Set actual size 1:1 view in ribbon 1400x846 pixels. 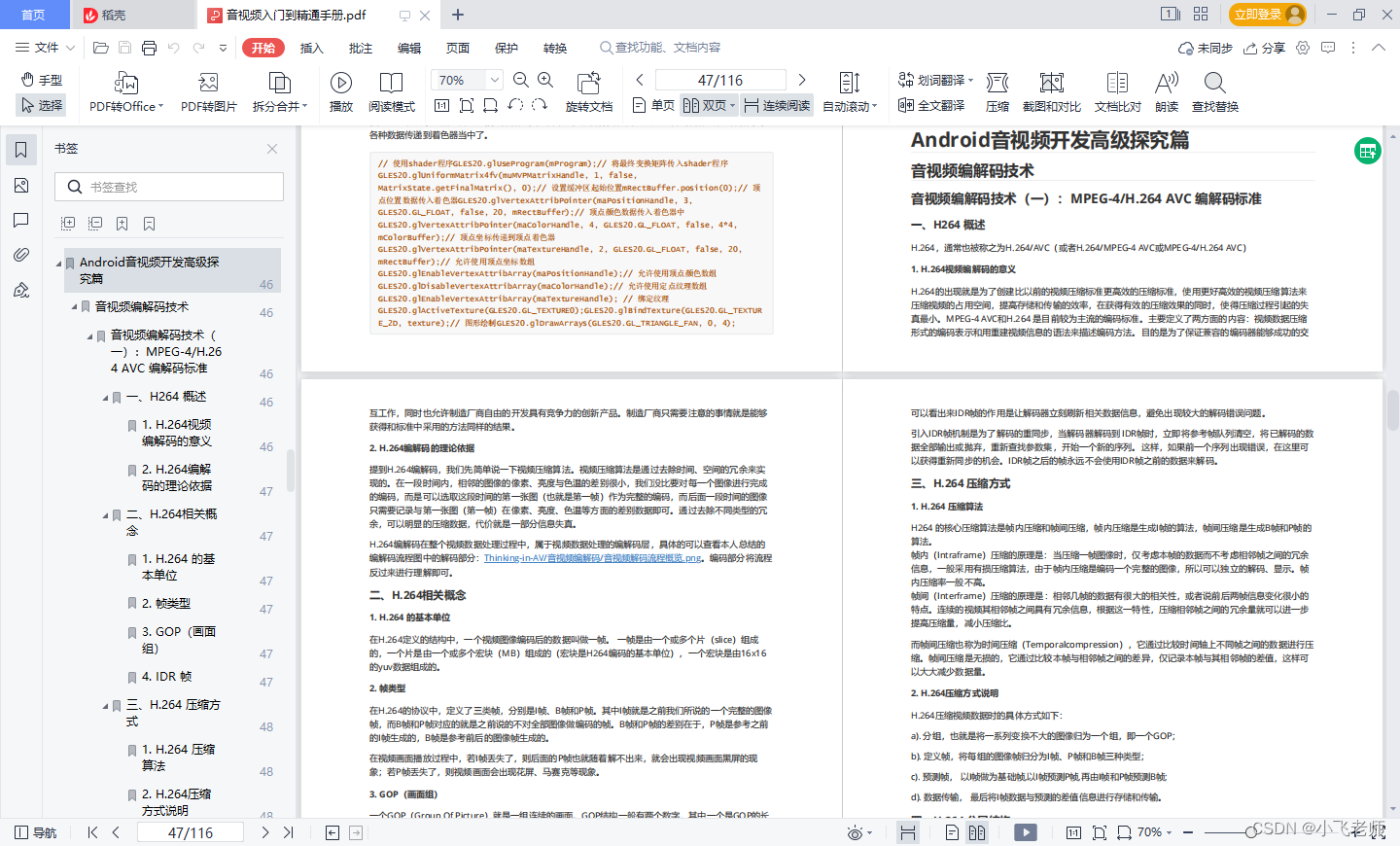(x=441, y=105)
